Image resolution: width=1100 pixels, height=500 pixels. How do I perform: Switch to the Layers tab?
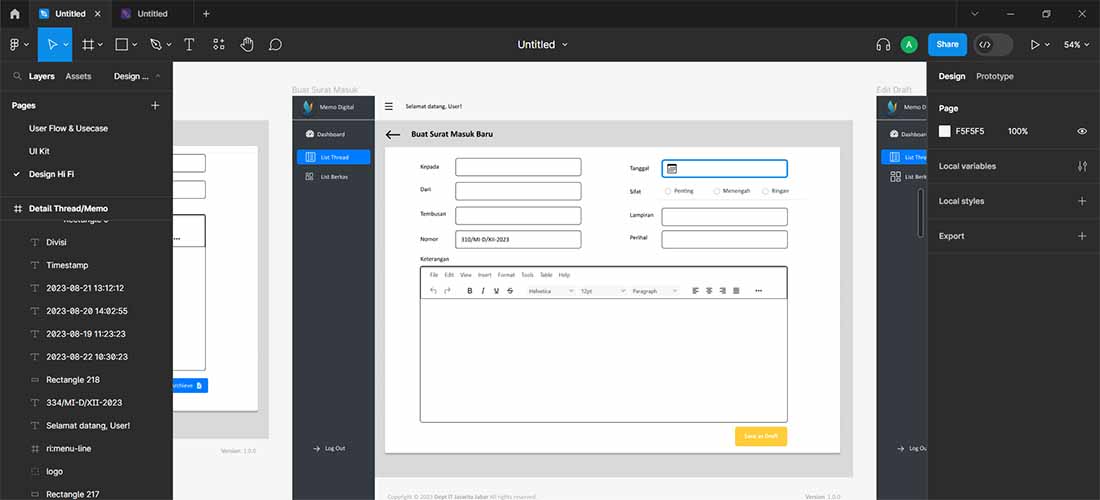tap(41, 76)
